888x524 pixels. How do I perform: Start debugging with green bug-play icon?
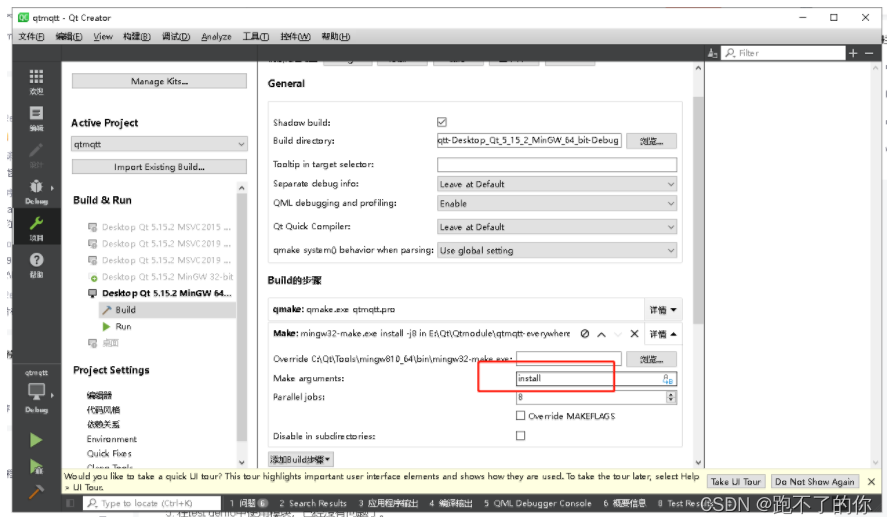[x=36, y=466]
